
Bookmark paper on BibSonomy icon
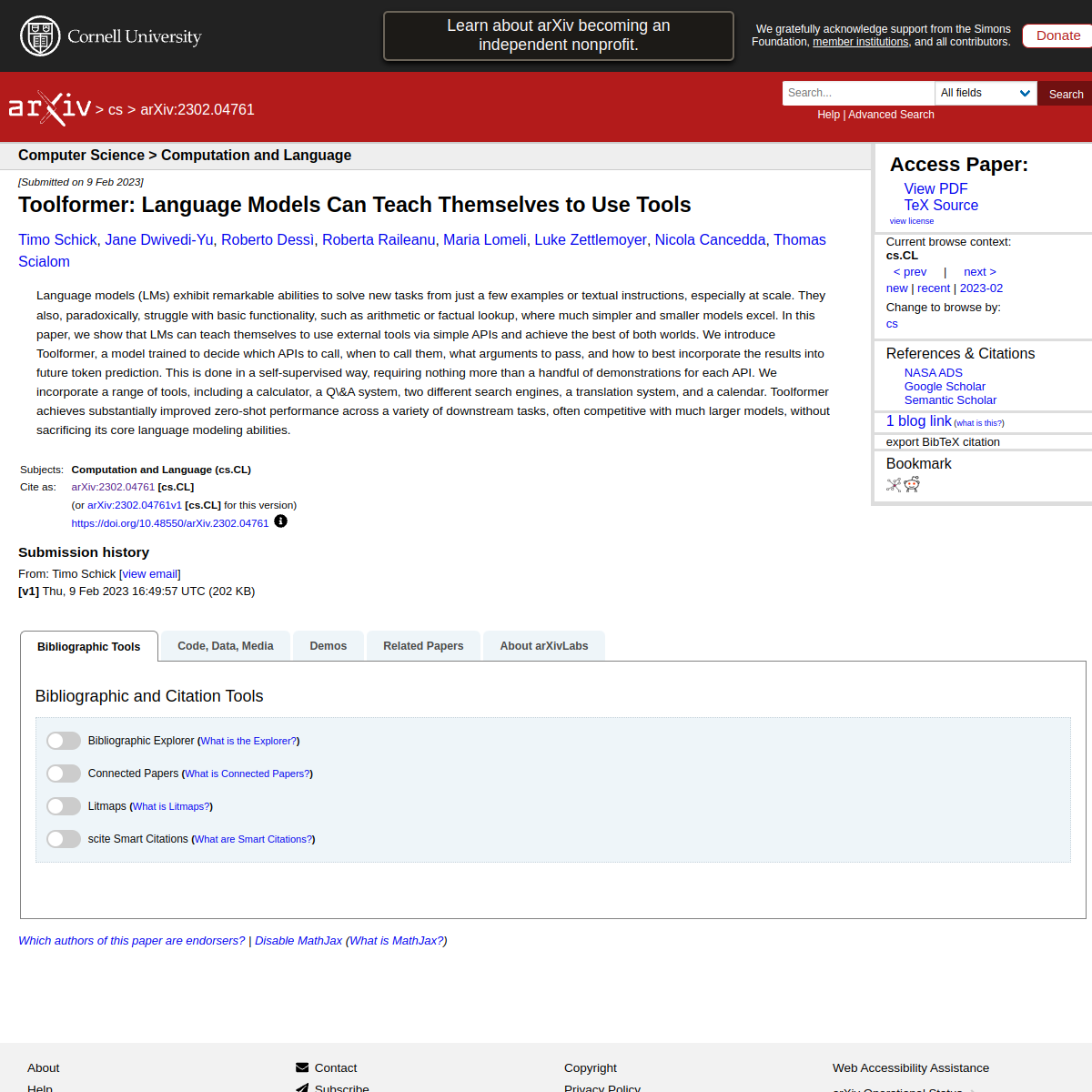click(894, 485)
